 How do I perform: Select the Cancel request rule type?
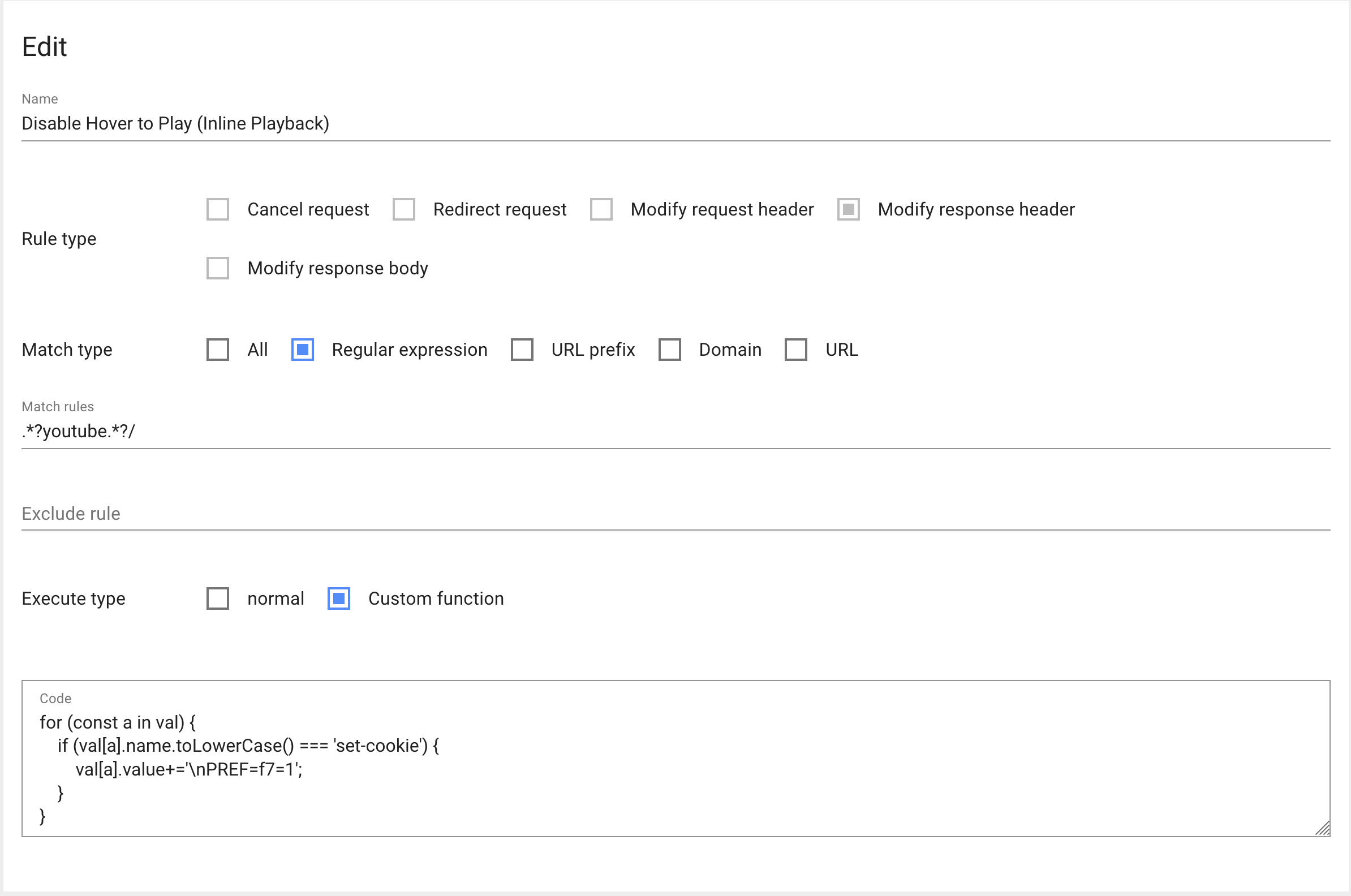218,209
